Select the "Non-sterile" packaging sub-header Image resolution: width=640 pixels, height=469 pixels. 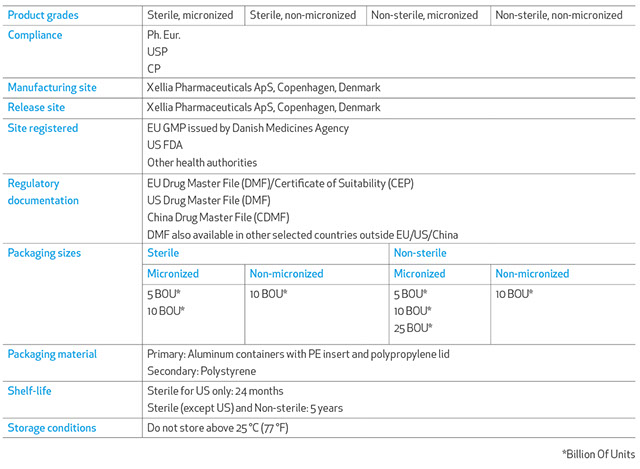pos(420,253)
